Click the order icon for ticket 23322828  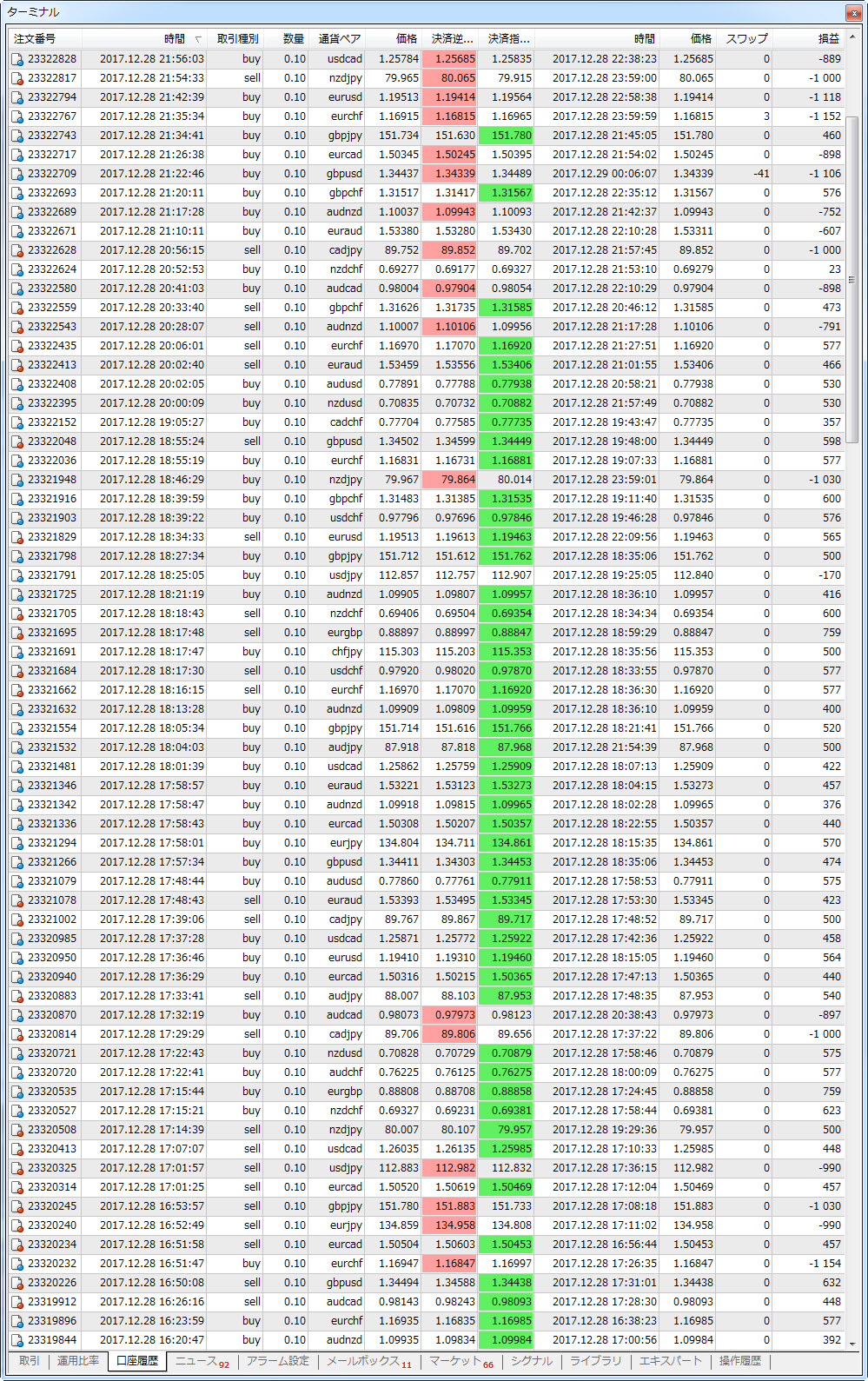pyautogui.click(x=17, y=59)
